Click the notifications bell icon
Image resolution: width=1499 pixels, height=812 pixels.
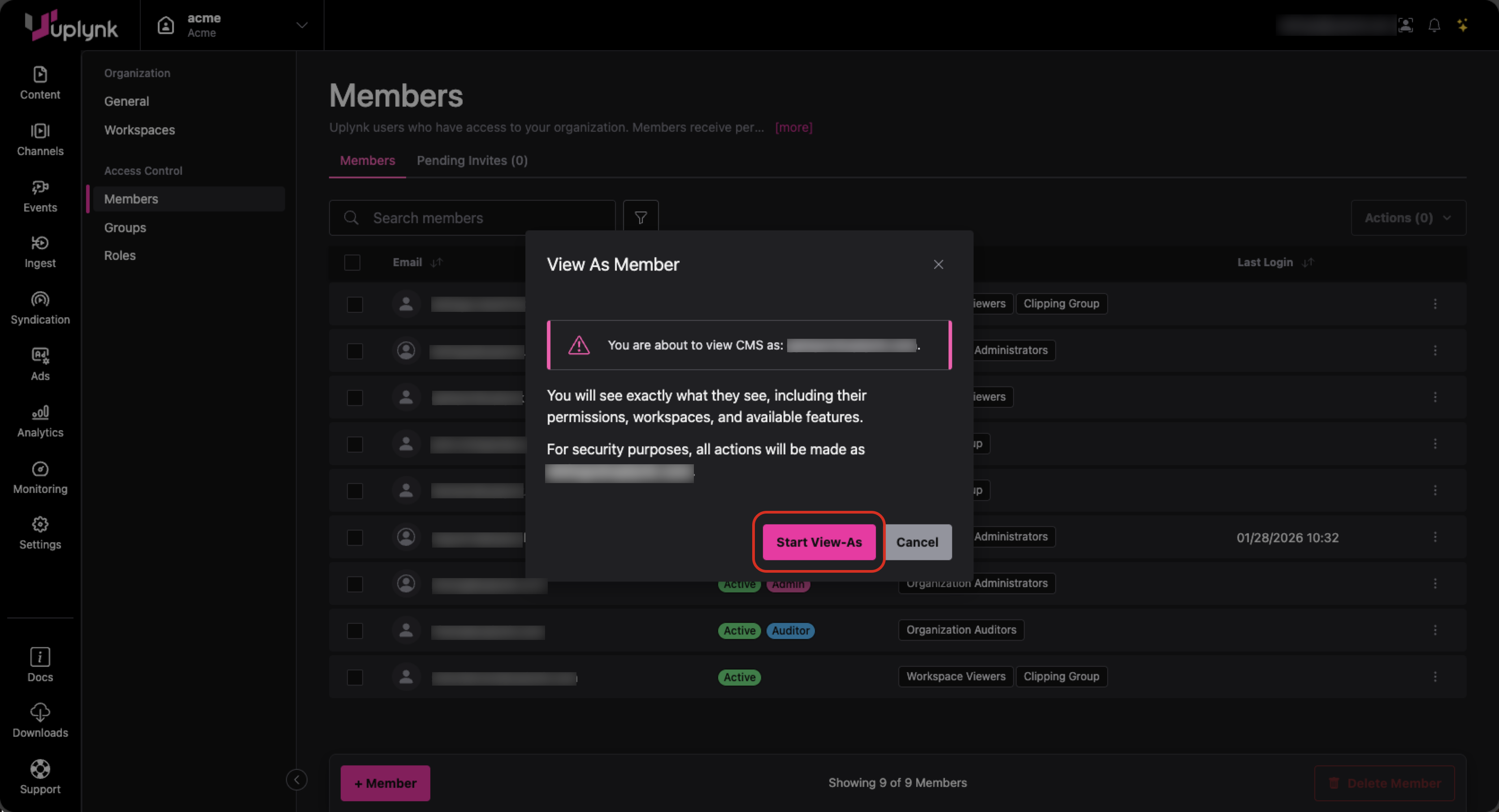pos(1434,25)
